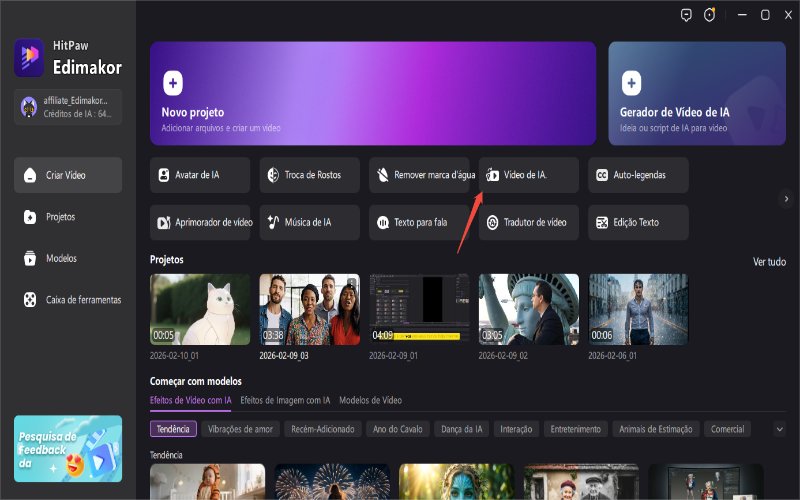
Task: Open the Auto-legendas tool
Action: tap(638, 175)
